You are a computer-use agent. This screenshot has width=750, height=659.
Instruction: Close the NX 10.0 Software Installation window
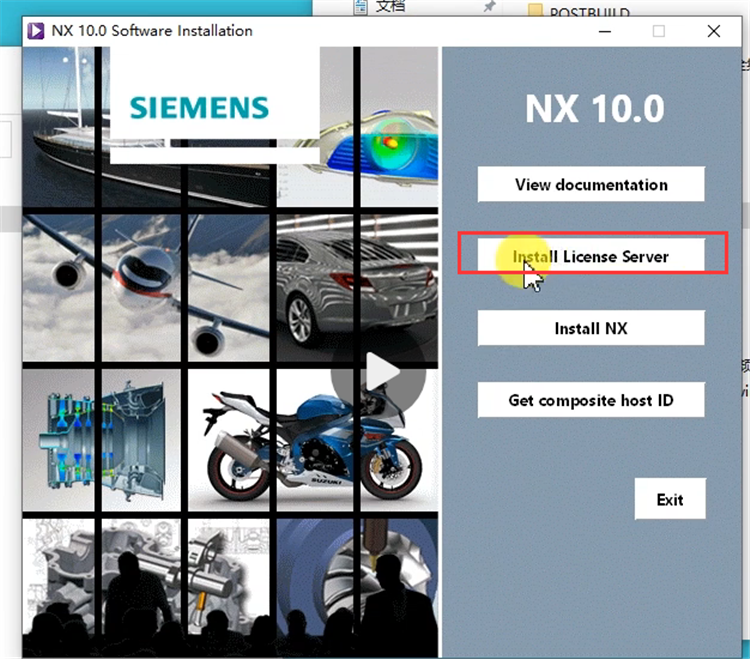[x=714, y=32]
